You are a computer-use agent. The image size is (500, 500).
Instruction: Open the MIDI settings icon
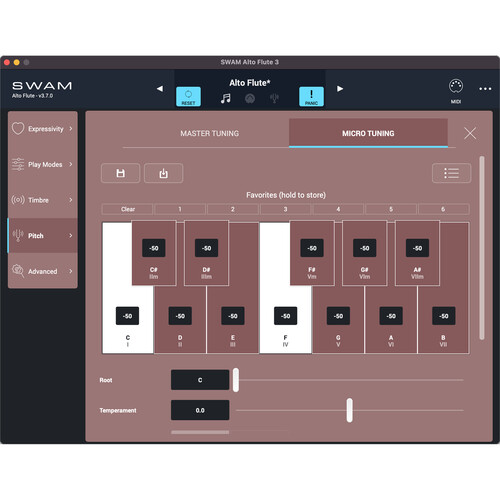coord(456,86)
